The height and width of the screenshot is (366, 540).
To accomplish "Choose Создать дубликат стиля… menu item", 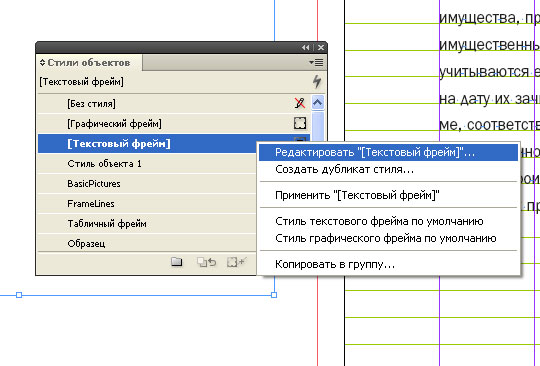I will [x=388, y=169].
